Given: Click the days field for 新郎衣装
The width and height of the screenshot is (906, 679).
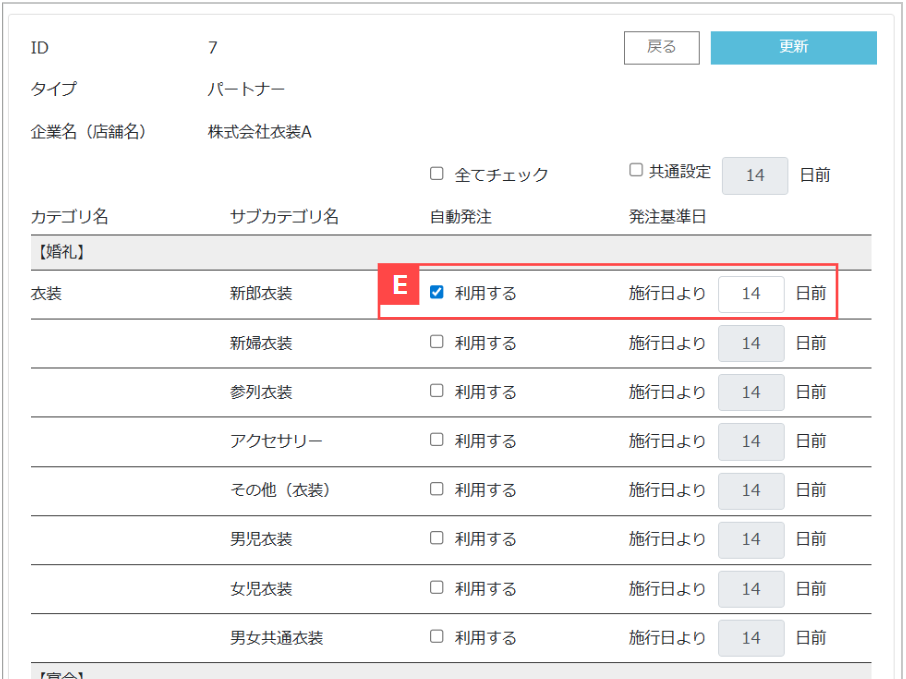Looking at the screenshot, I should 751,294.
